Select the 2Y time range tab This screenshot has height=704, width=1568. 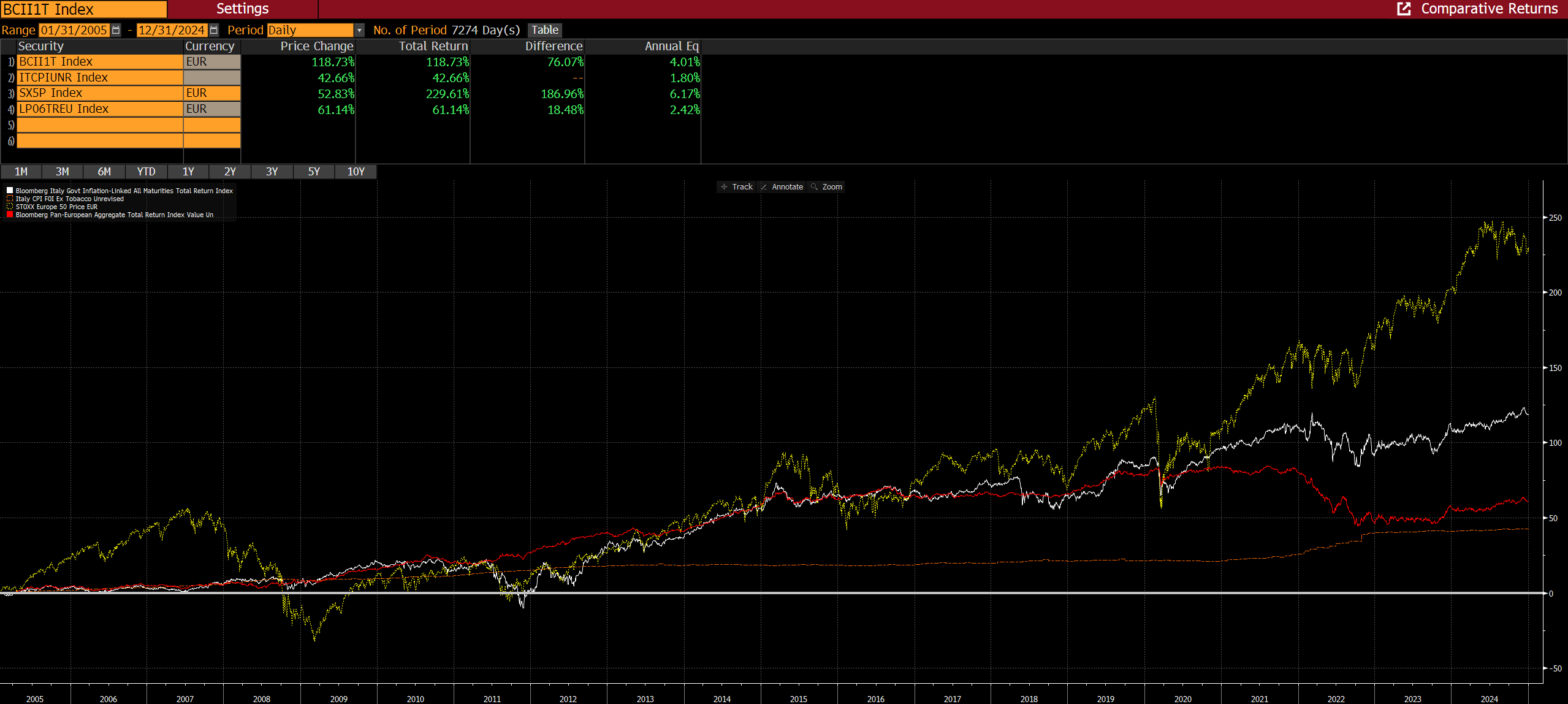(230, 172)
